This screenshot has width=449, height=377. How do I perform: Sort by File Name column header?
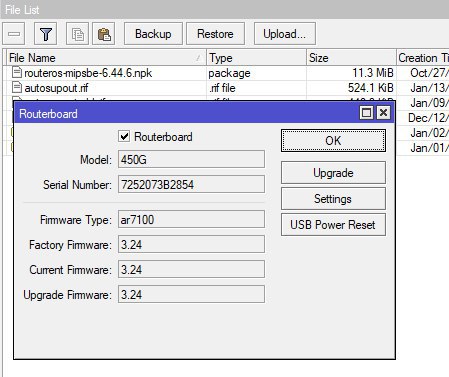coord(106,58)
